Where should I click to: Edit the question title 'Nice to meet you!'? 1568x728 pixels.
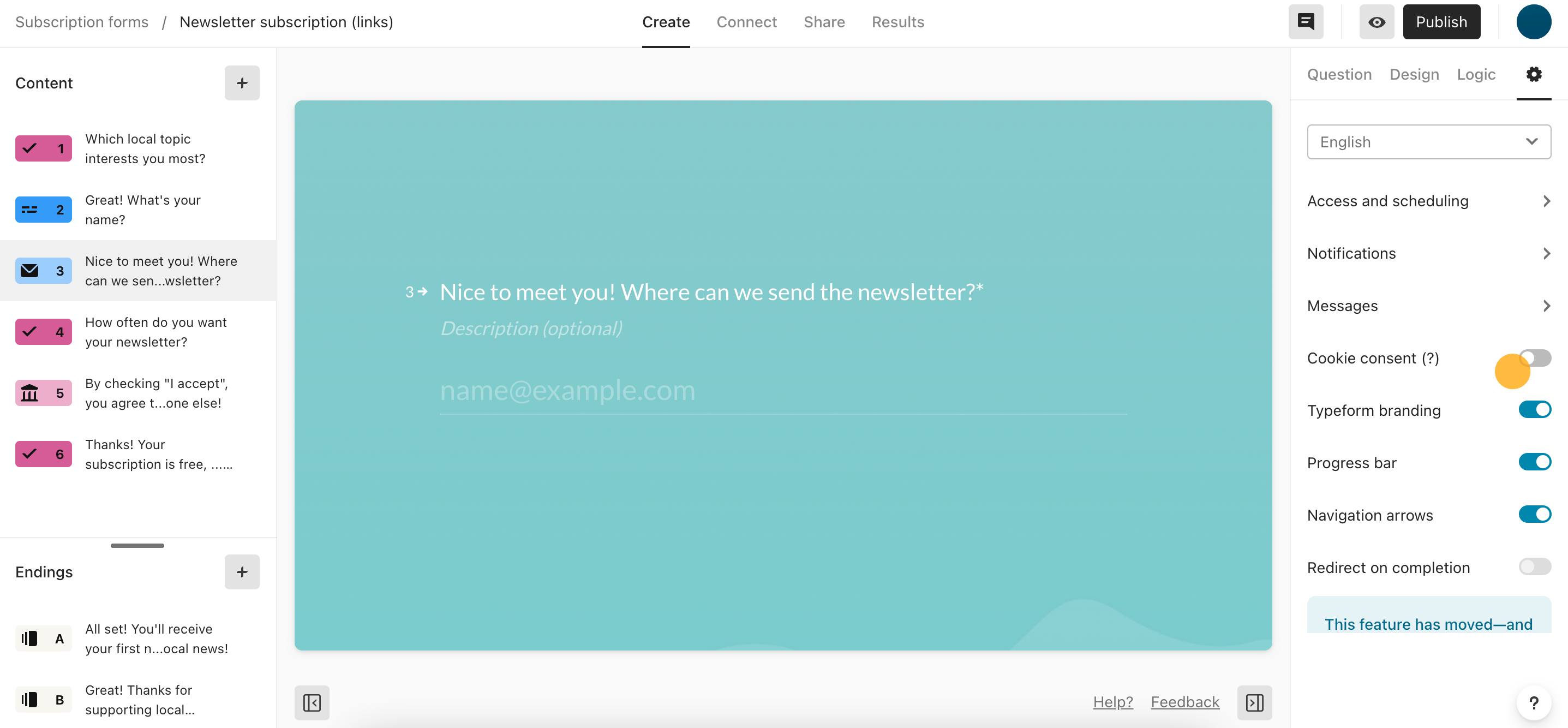pos(711,293)
